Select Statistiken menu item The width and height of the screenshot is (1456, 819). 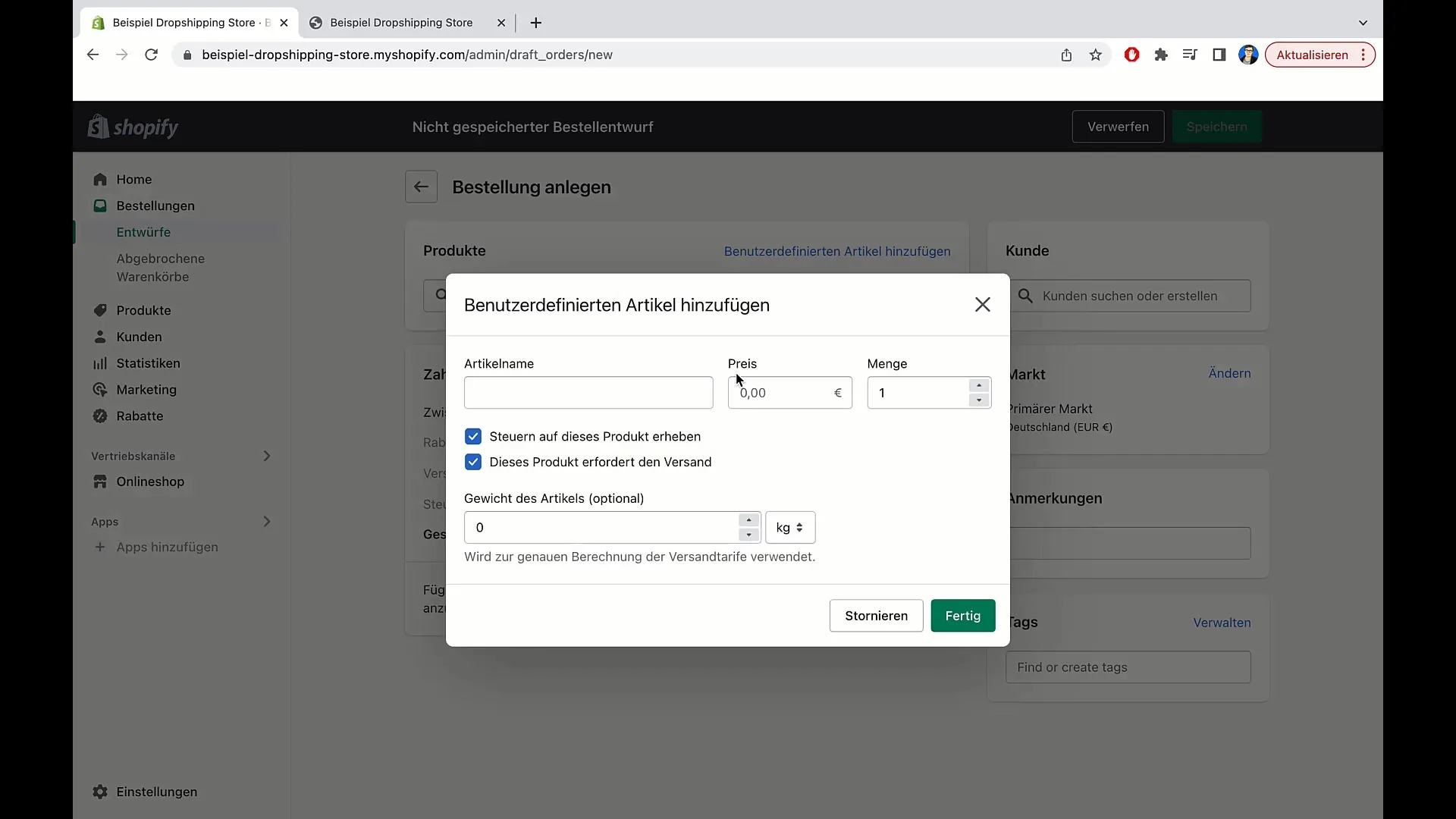(148, 363)
